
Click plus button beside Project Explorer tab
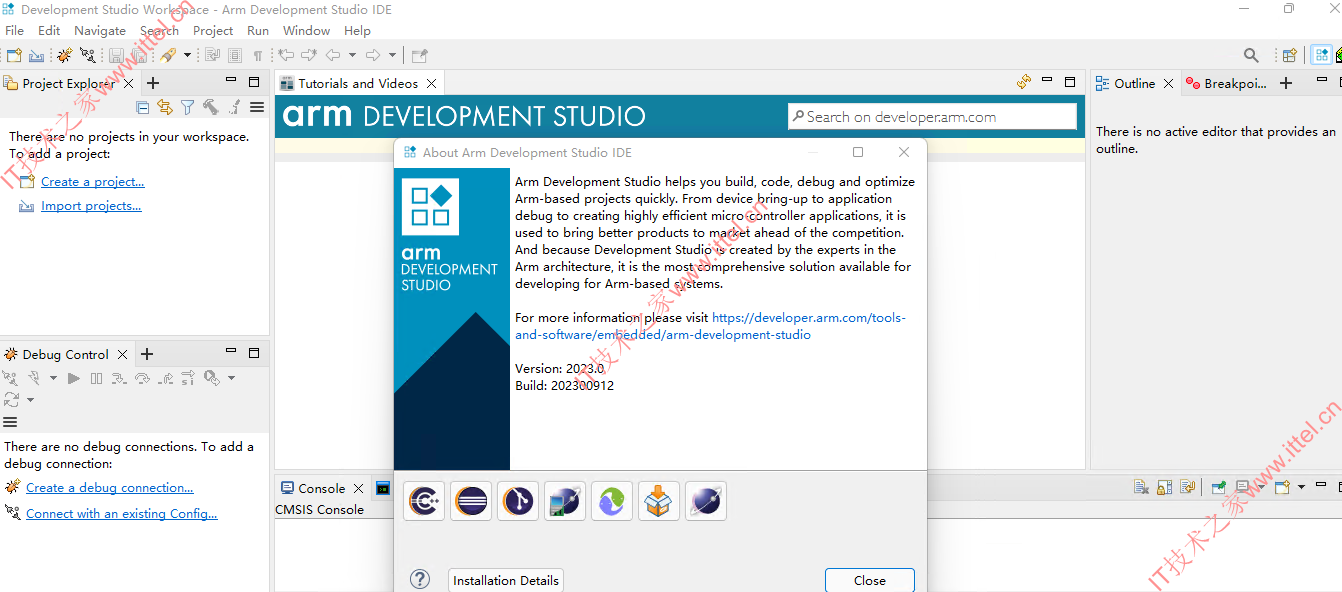153,83
